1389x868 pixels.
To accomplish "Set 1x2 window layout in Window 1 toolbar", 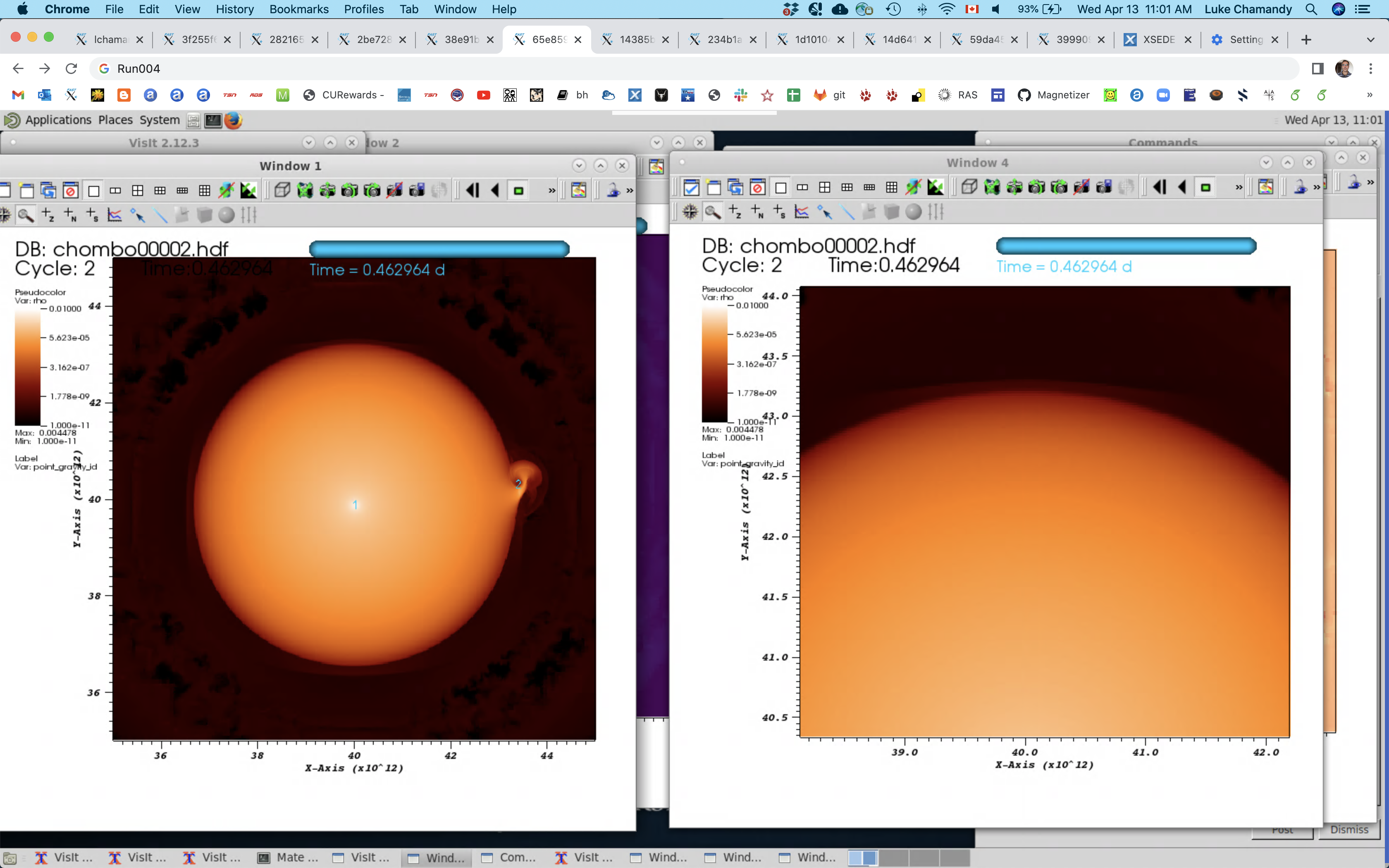I will tap(115, 191).
